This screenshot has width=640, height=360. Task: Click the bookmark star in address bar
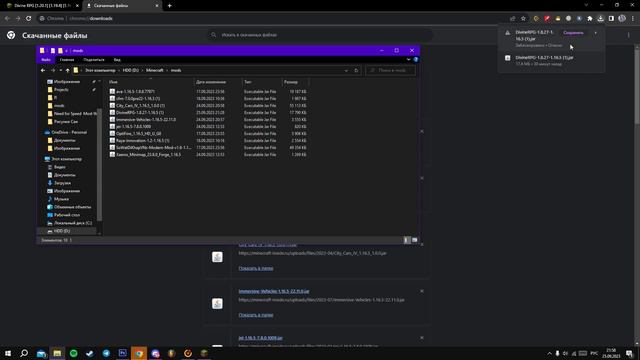pyautogui.click(x=523, y=18)
